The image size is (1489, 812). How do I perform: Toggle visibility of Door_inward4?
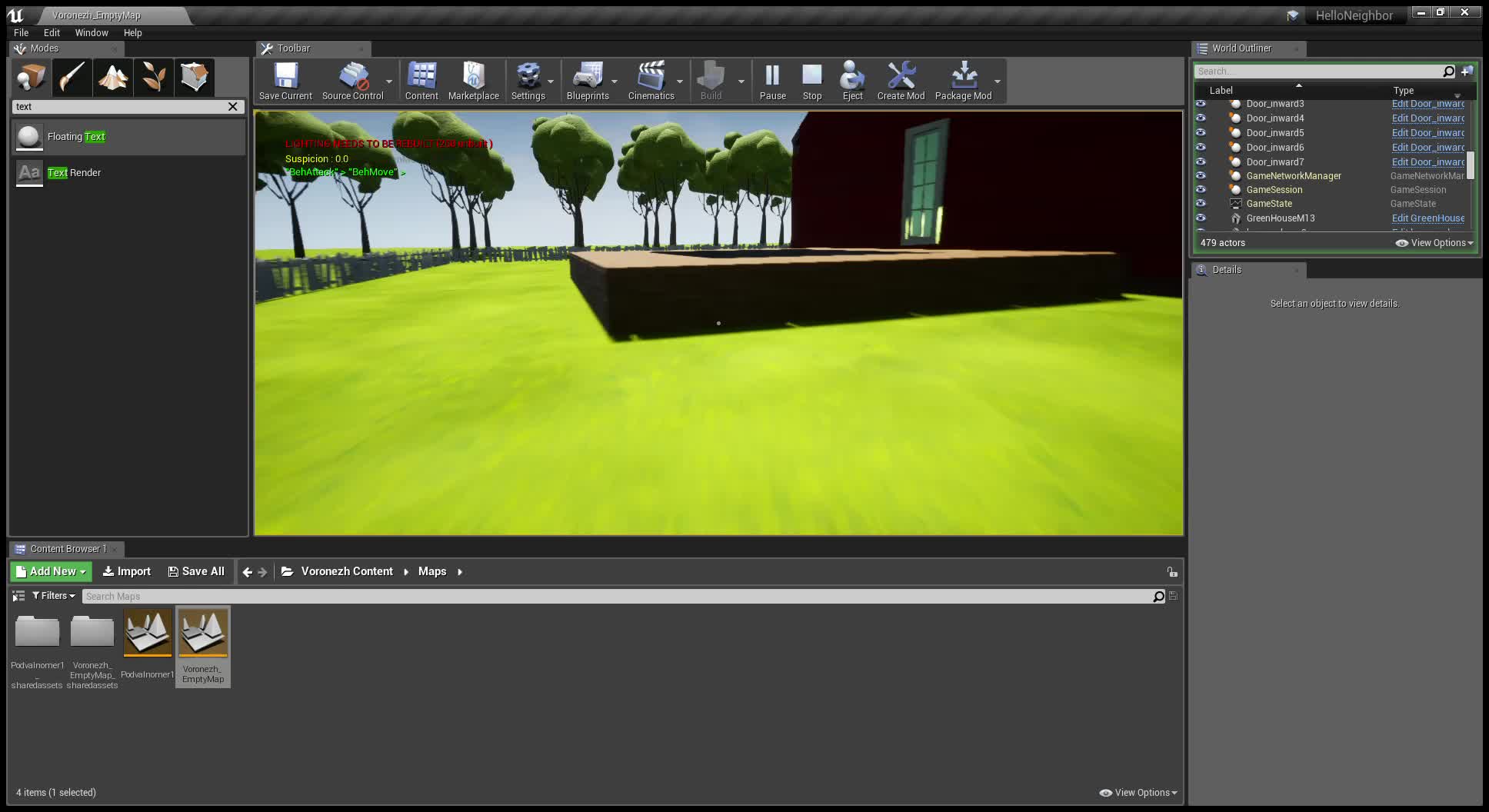tap(1201, 118)
